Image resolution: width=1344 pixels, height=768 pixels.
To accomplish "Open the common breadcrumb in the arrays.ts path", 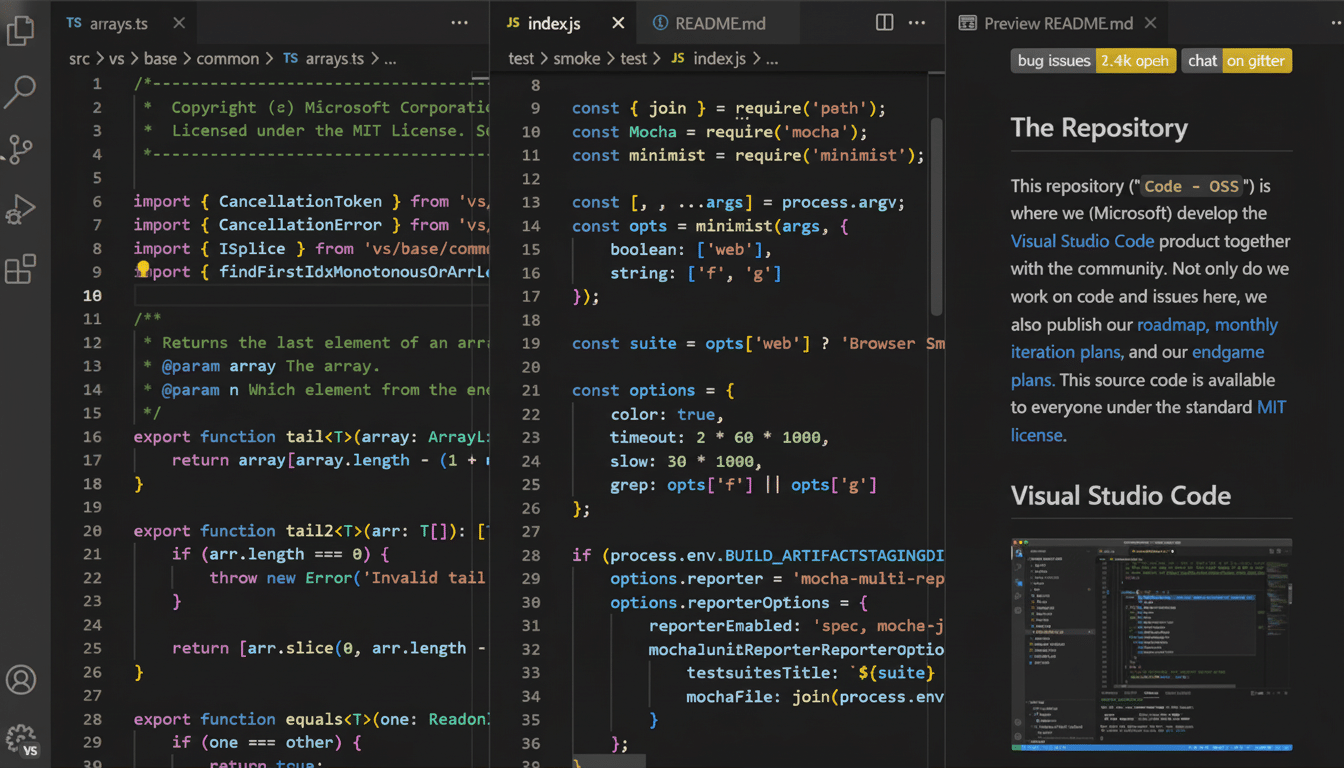I will (227, 58).
